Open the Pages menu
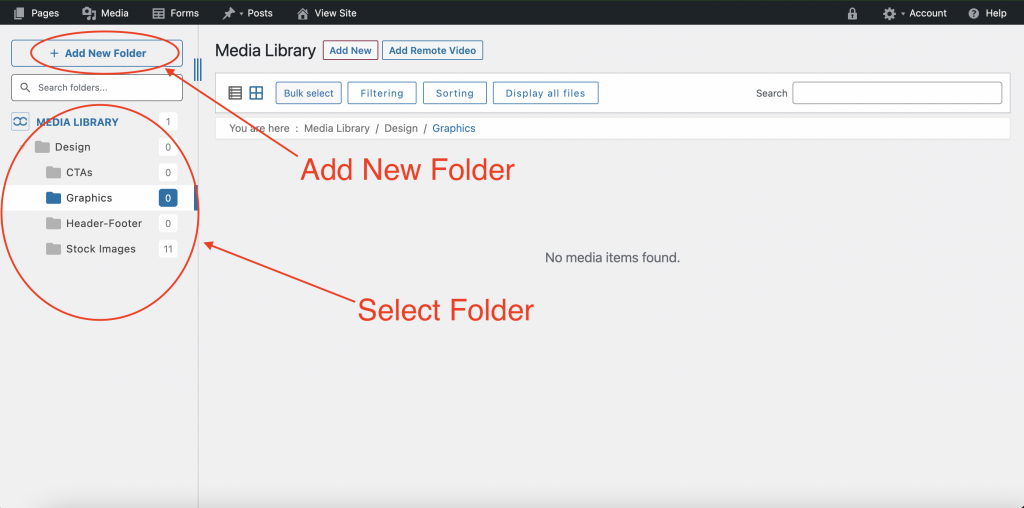The width and height of the screenshot is (1024, 508). click(x=36, y=13)
